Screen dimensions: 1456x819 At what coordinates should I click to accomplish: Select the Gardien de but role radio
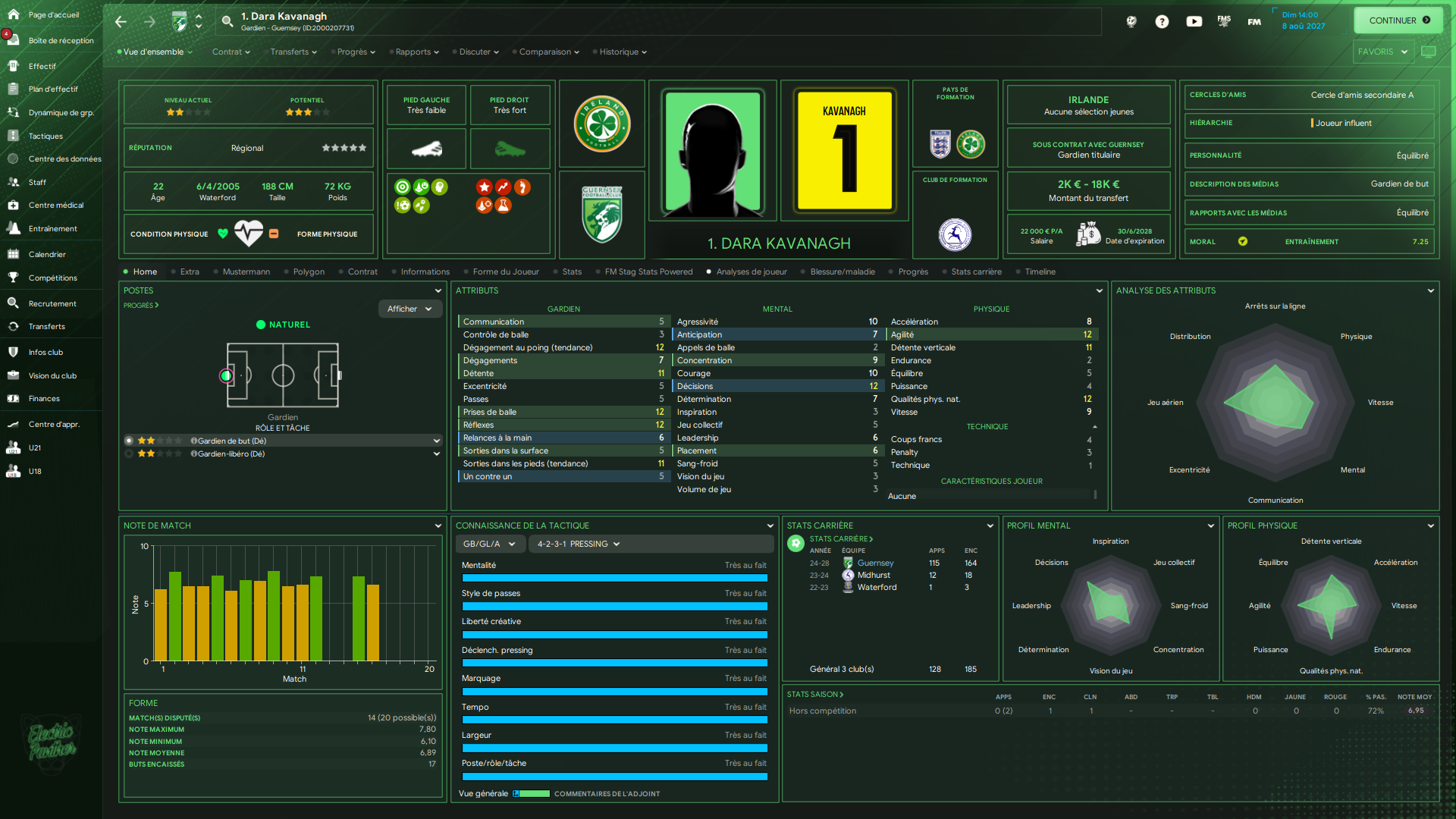tap(130, 441)
